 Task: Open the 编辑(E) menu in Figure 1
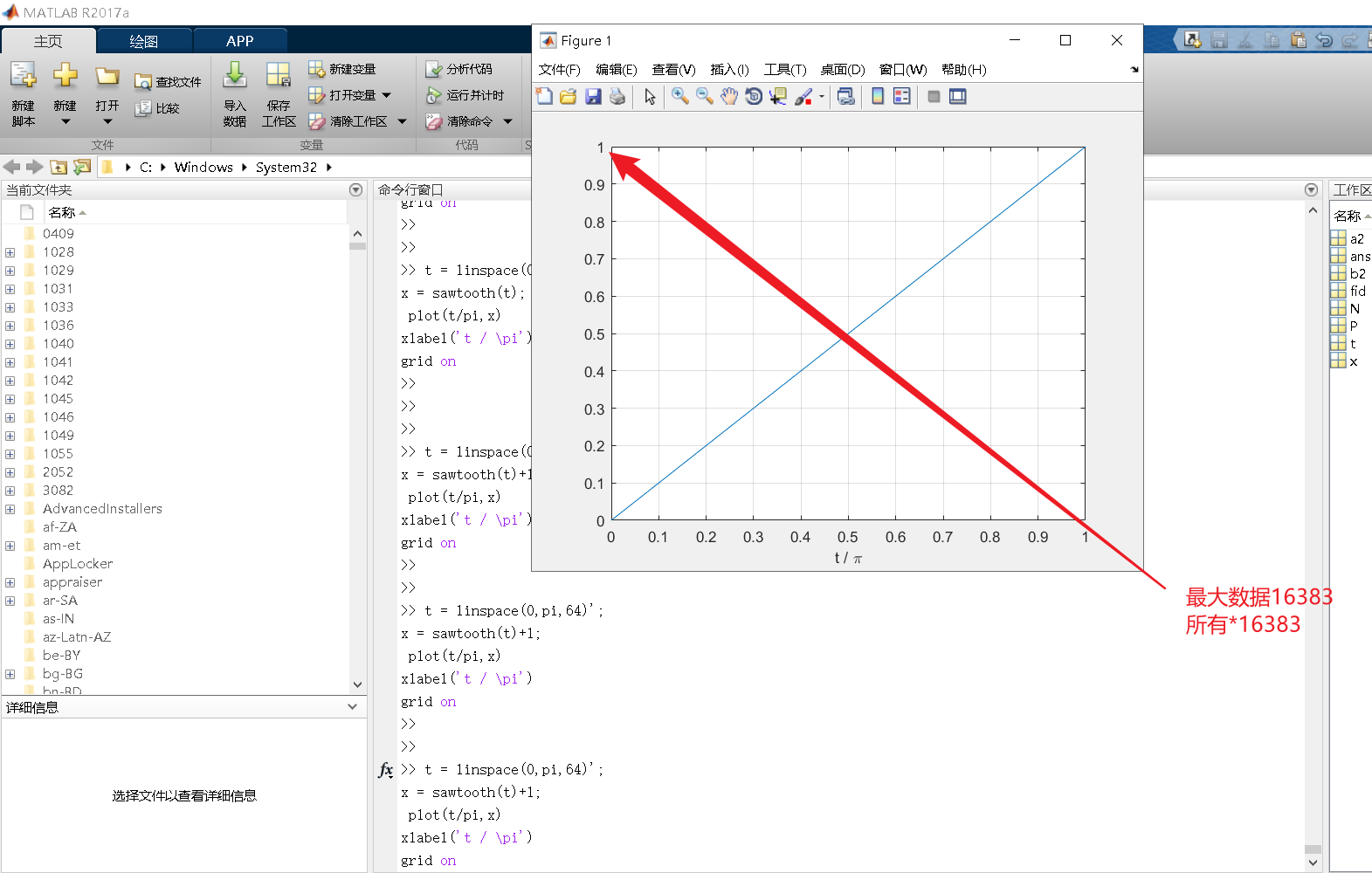(x=617, y=70)
